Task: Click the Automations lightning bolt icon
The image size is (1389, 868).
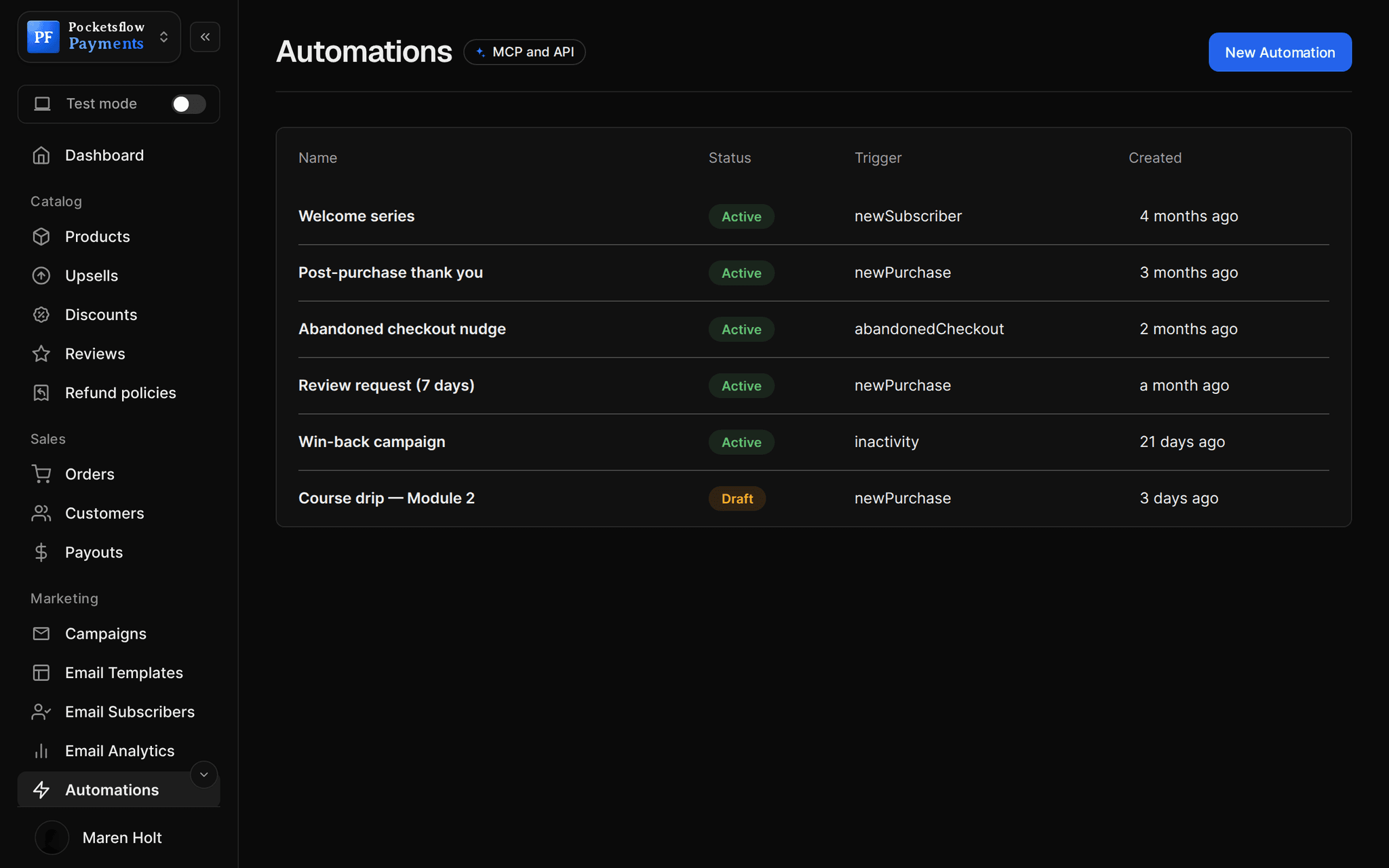Action: [x=41, y=790]
